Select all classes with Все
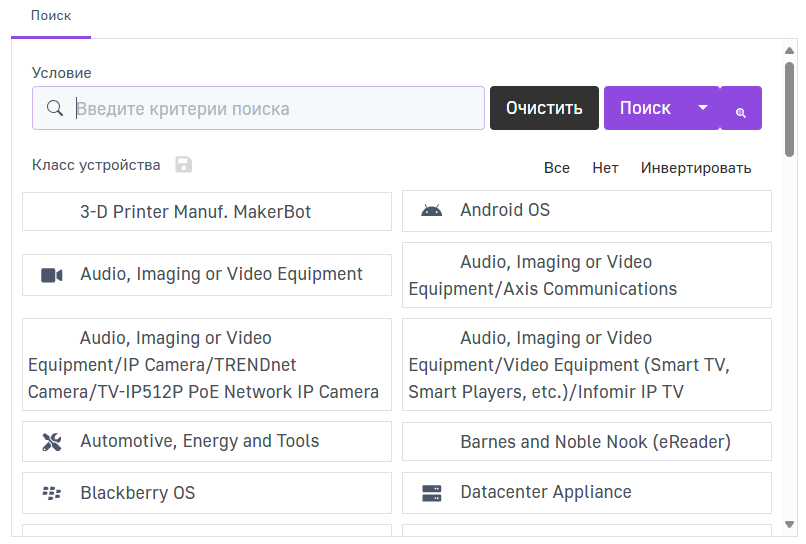 pos(557,168)
